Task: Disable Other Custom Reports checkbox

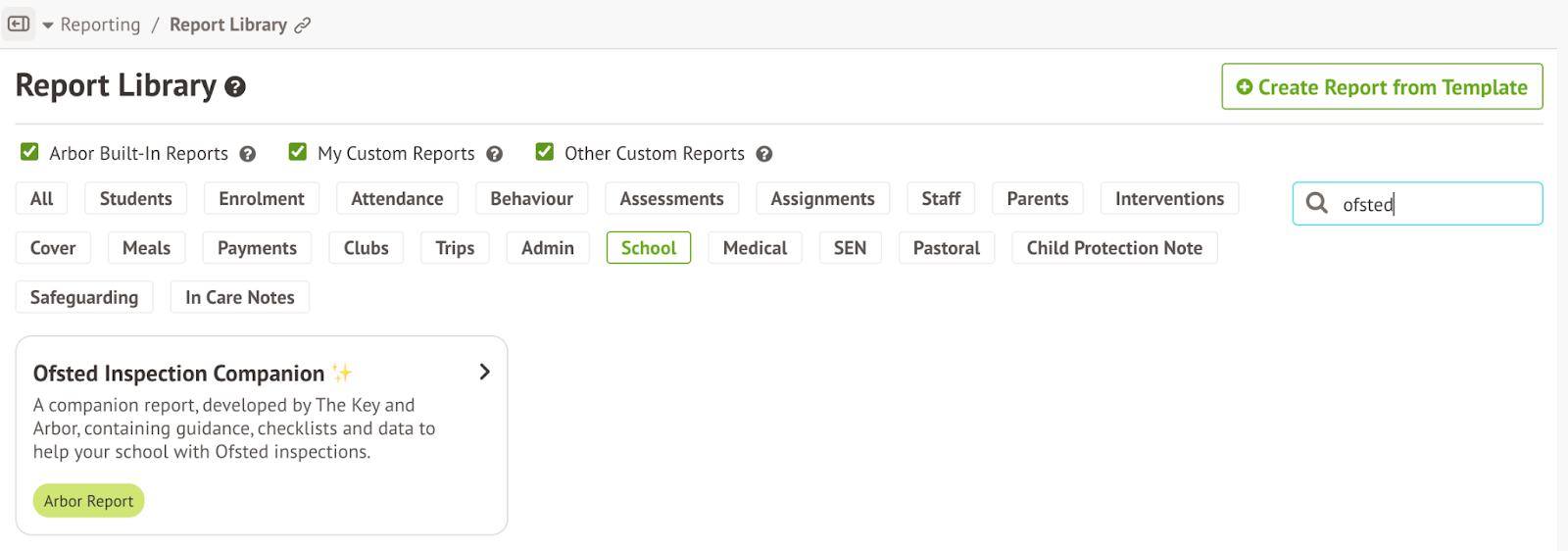Action: [545, 152]
